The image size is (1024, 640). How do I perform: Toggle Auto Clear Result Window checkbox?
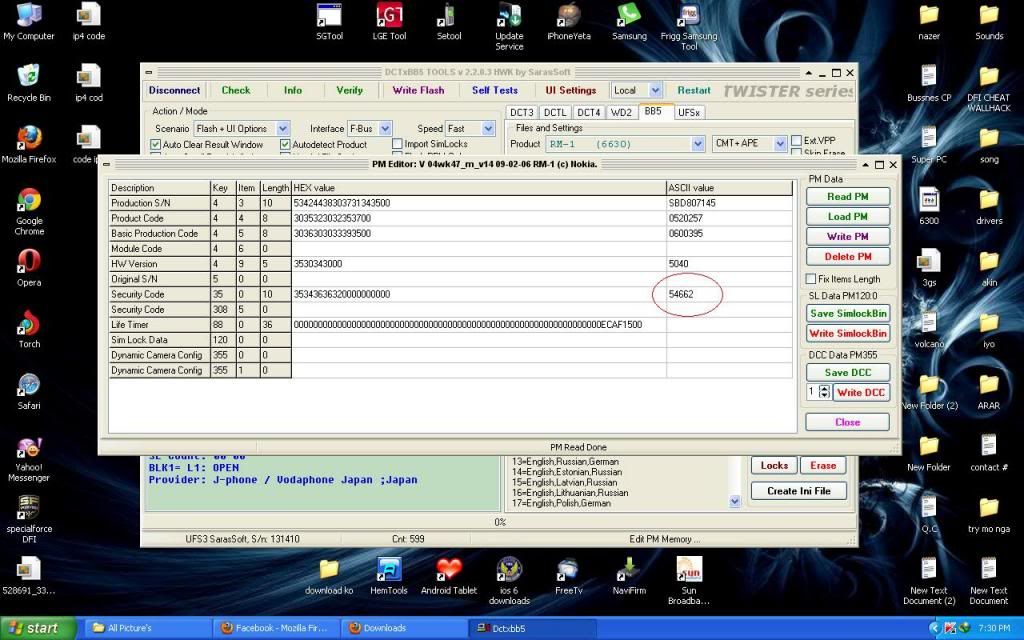[x=156, y=145]
